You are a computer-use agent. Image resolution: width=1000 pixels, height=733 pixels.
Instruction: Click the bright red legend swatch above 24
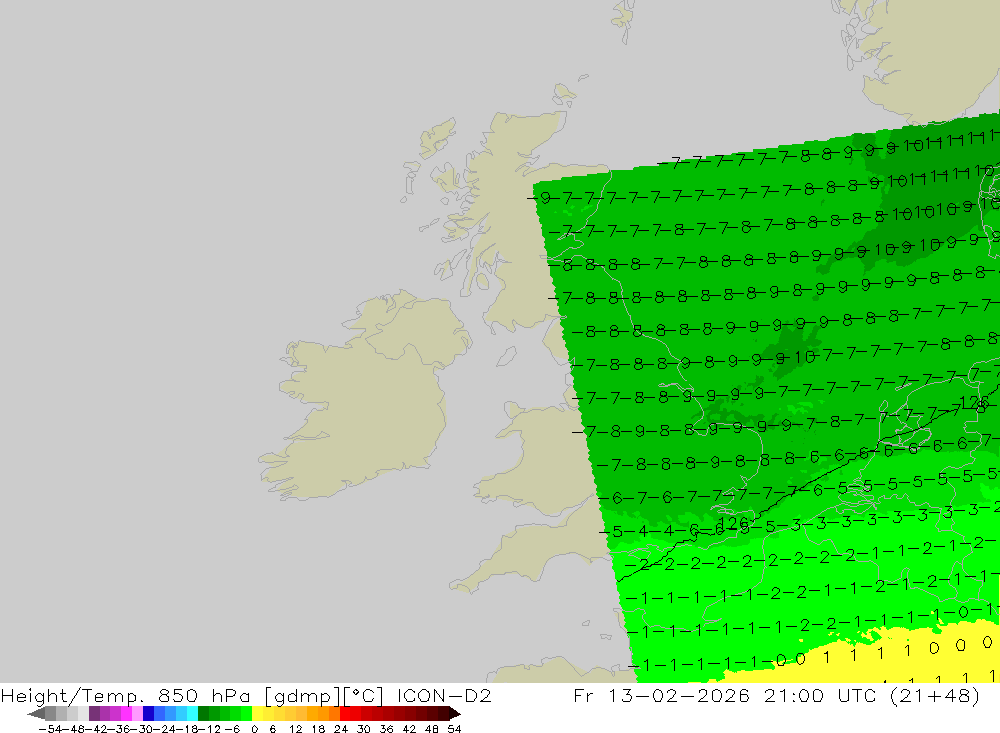click(345, 713)
